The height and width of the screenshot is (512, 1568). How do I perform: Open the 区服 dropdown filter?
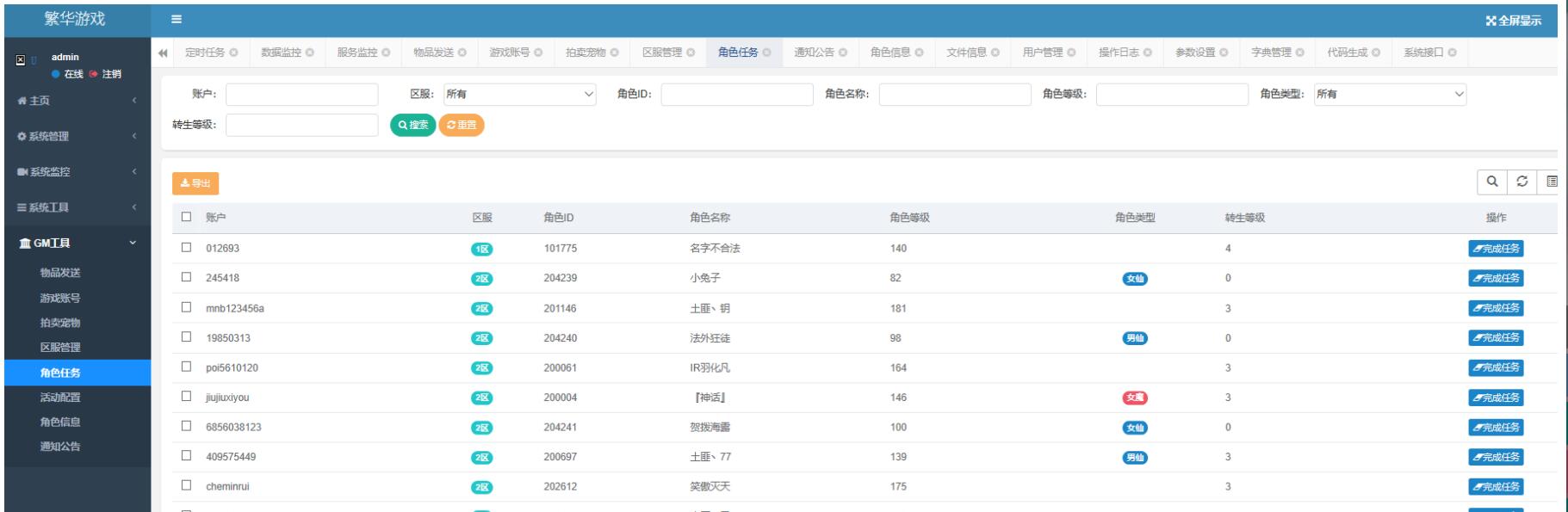coord(519,95)
